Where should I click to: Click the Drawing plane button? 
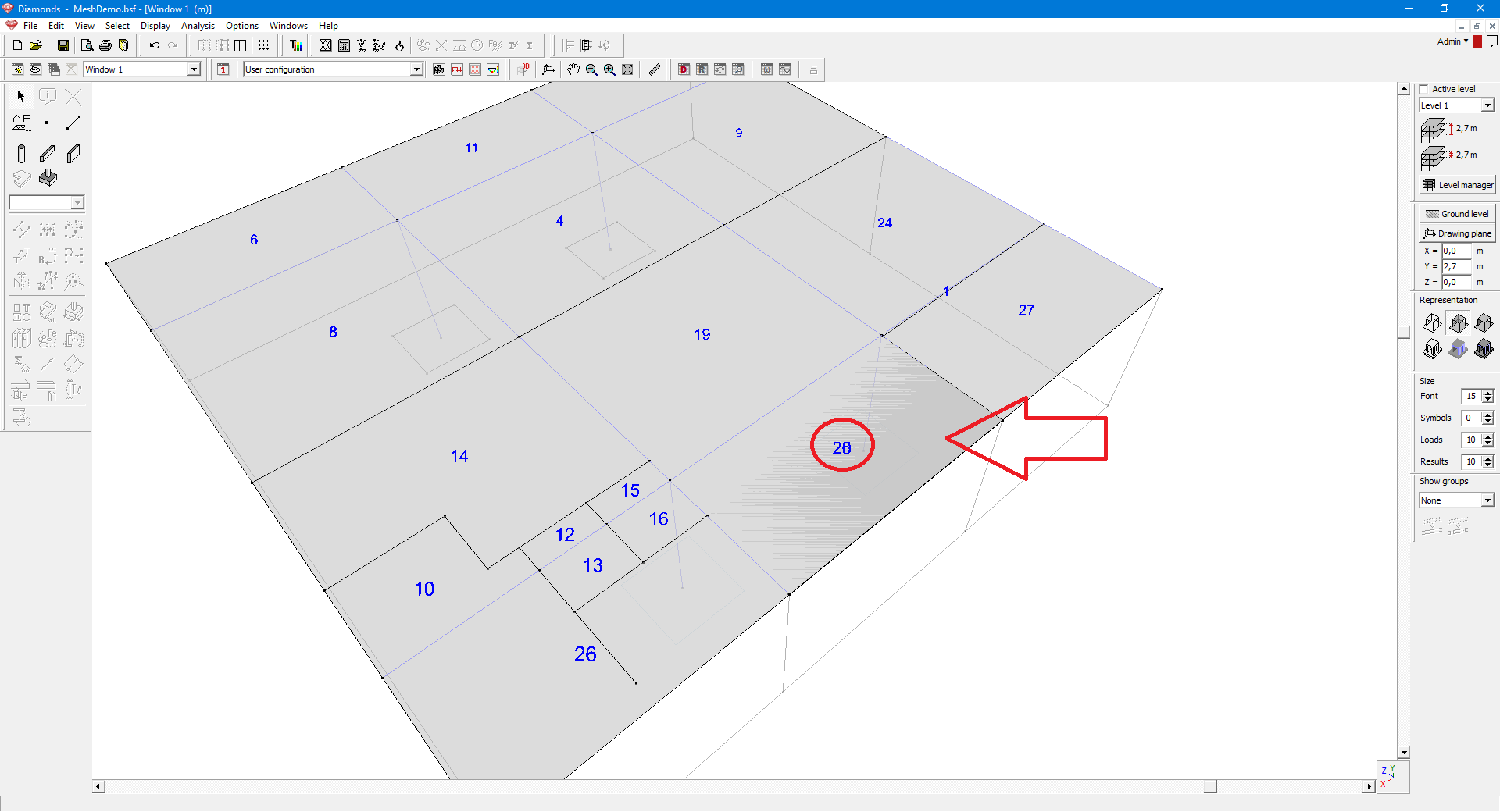click(1458, 233)
